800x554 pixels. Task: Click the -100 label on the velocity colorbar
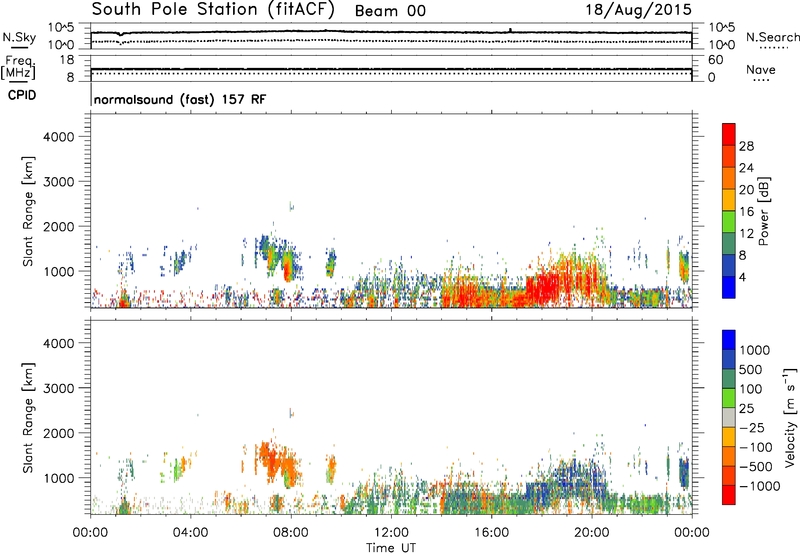(756, 447)
